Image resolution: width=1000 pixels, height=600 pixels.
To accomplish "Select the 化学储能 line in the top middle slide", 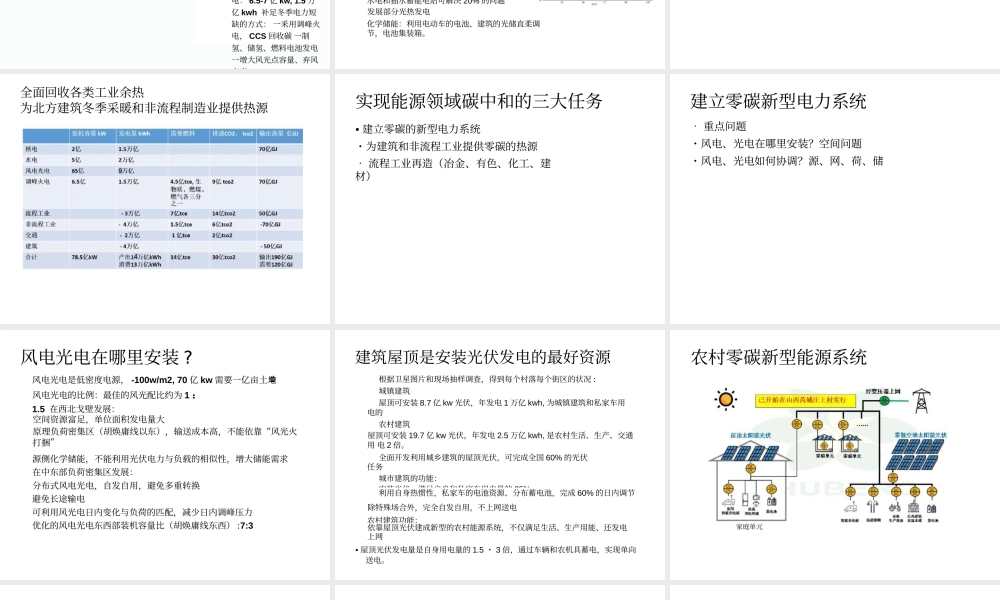I will 453,28.
